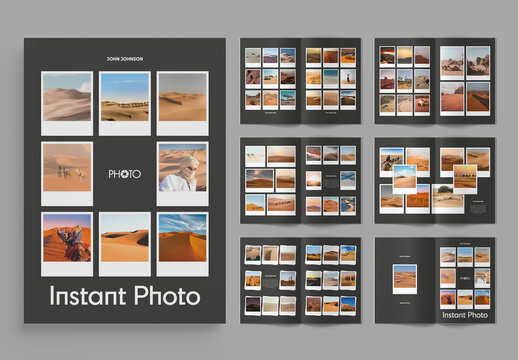Select cover photo of dune under wispy blue sky
This screenshot has width=518, height=360.
[182, 244]
